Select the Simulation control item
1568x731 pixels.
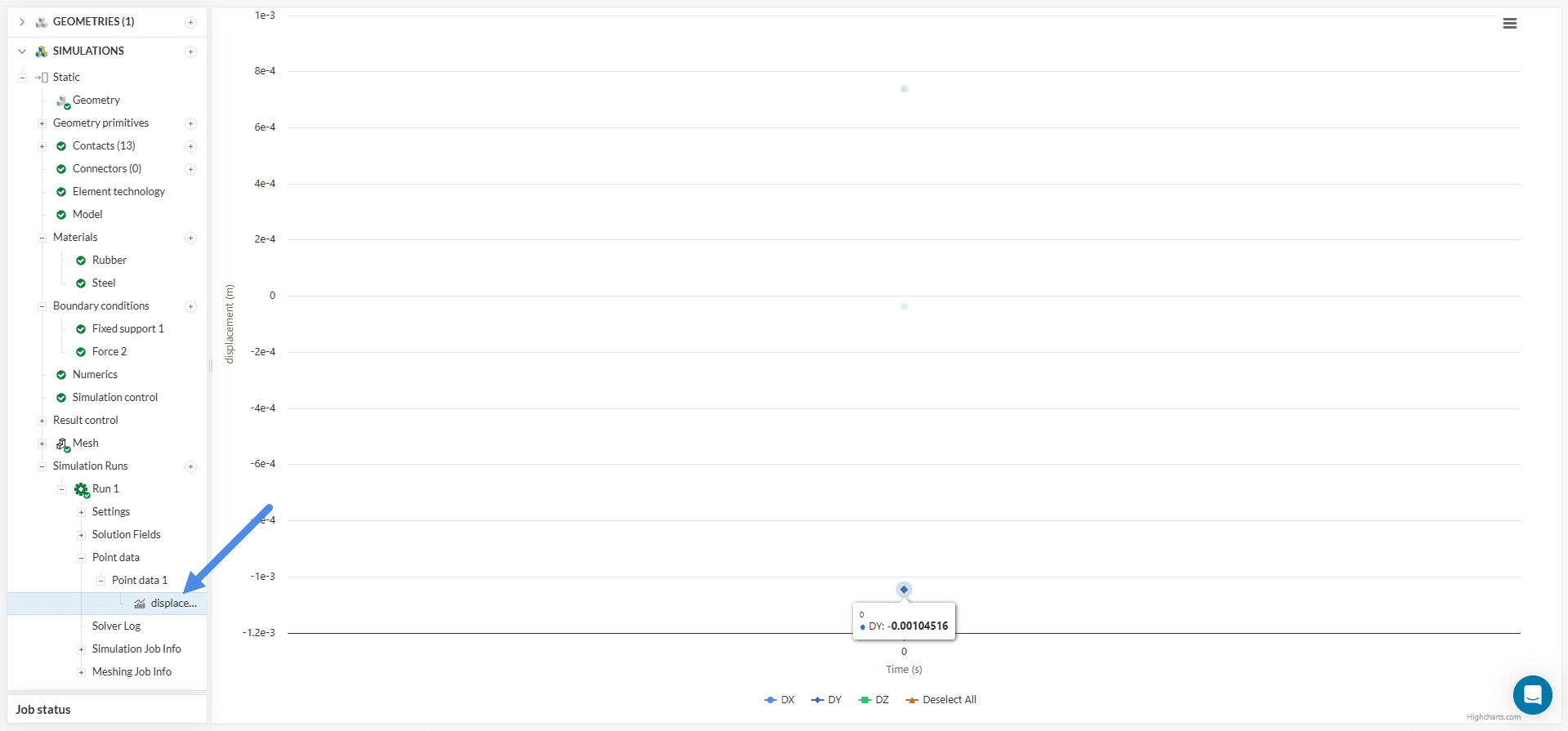114,398
